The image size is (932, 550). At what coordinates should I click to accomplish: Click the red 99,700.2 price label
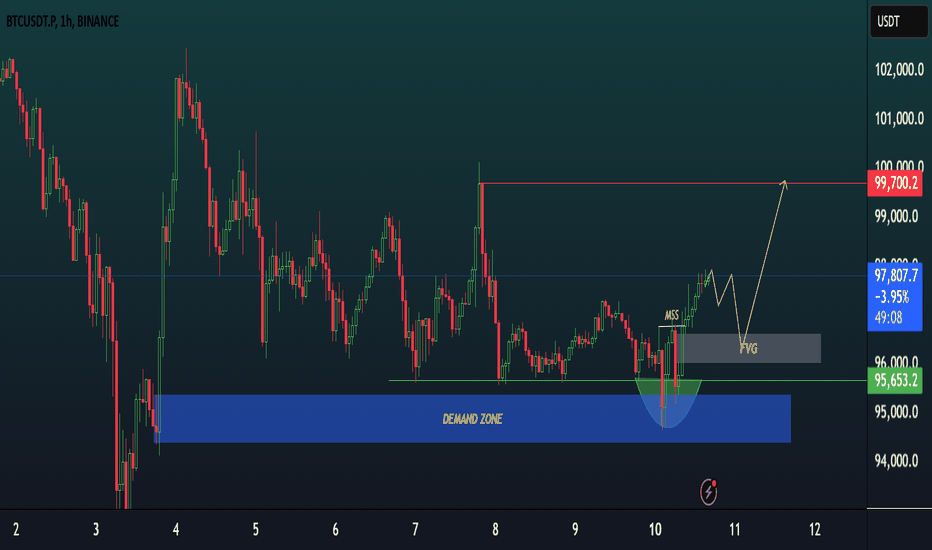895,183
